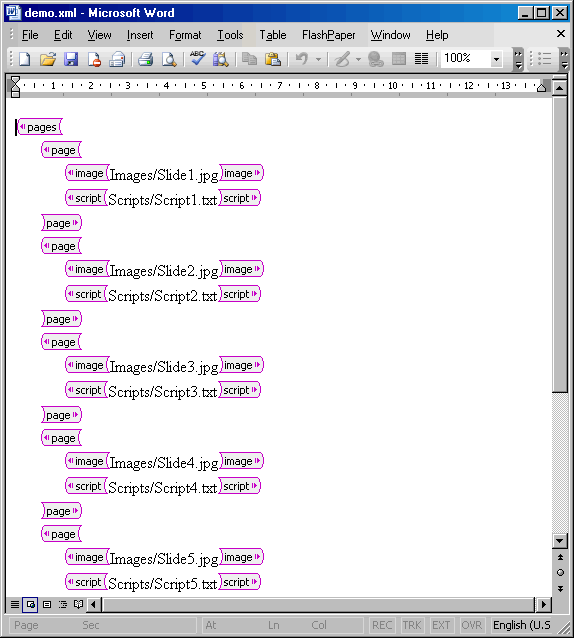Click the Next Page double-down arrow
The image size is (574, 638).
coord(560,589)
